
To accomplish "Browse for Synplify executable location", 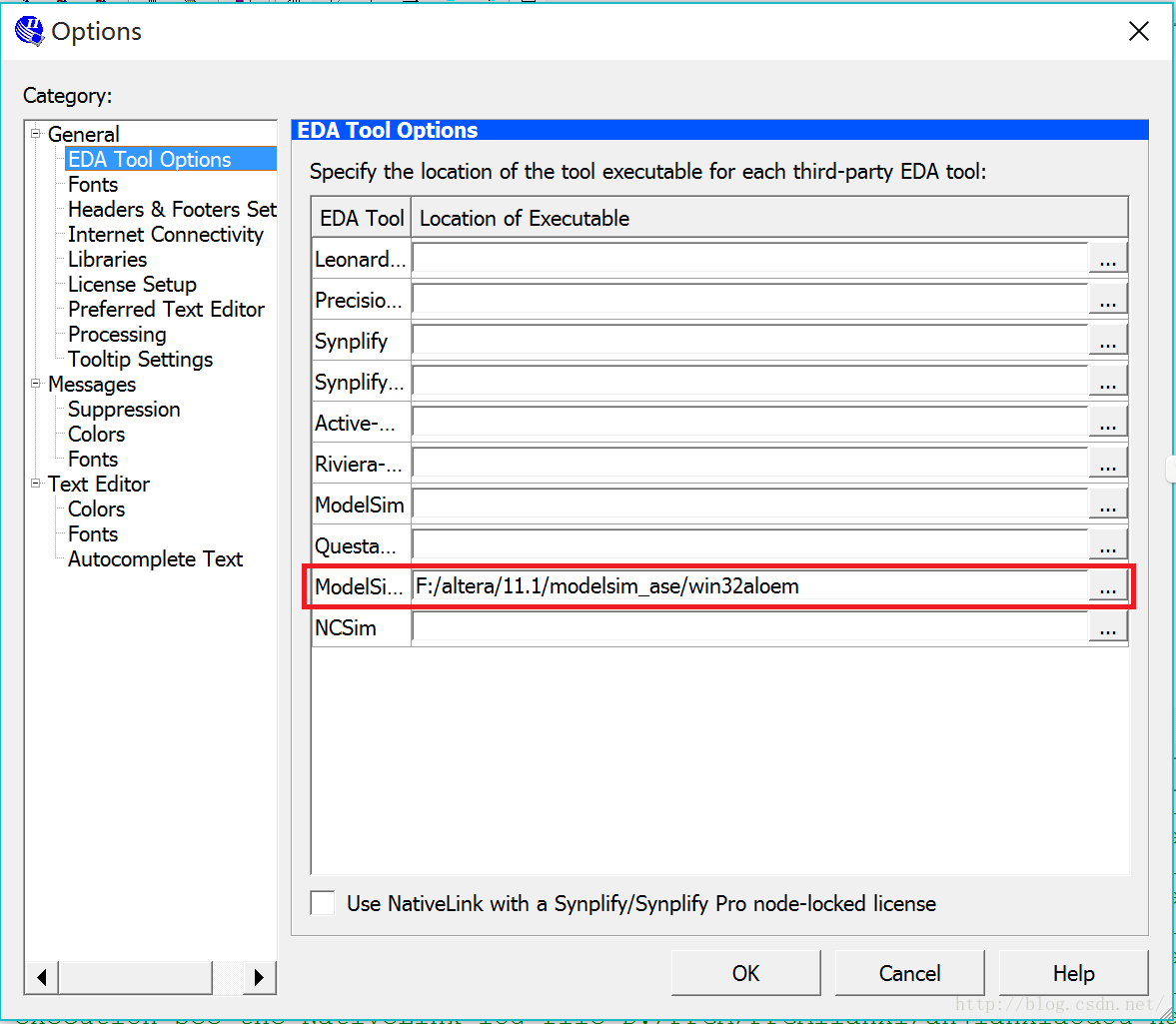I will pyautogui.click(x=1108, y=341).
